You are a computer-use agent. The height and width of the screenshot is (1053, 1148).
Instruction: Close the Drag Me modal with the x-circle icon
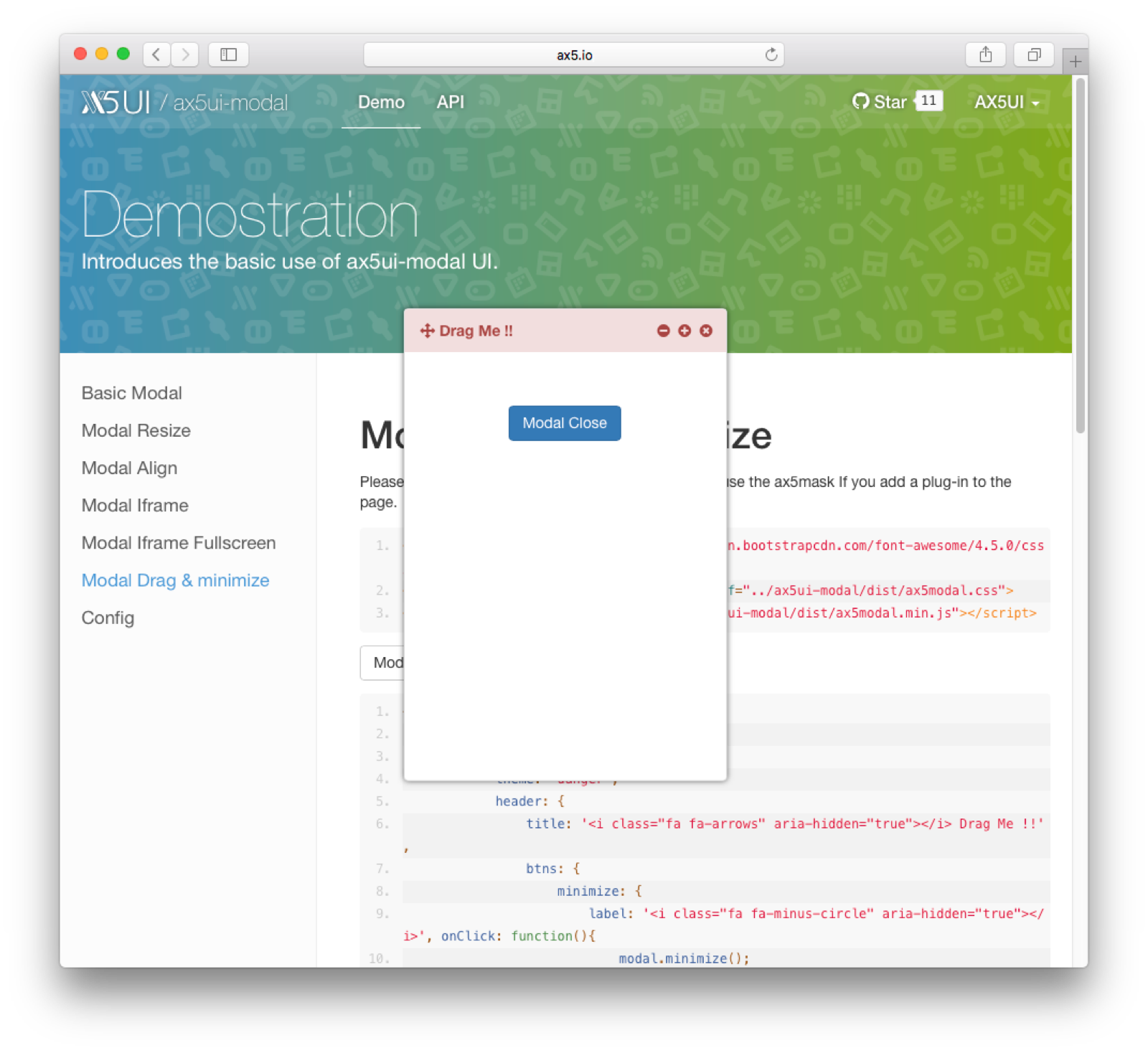(706, 331)
